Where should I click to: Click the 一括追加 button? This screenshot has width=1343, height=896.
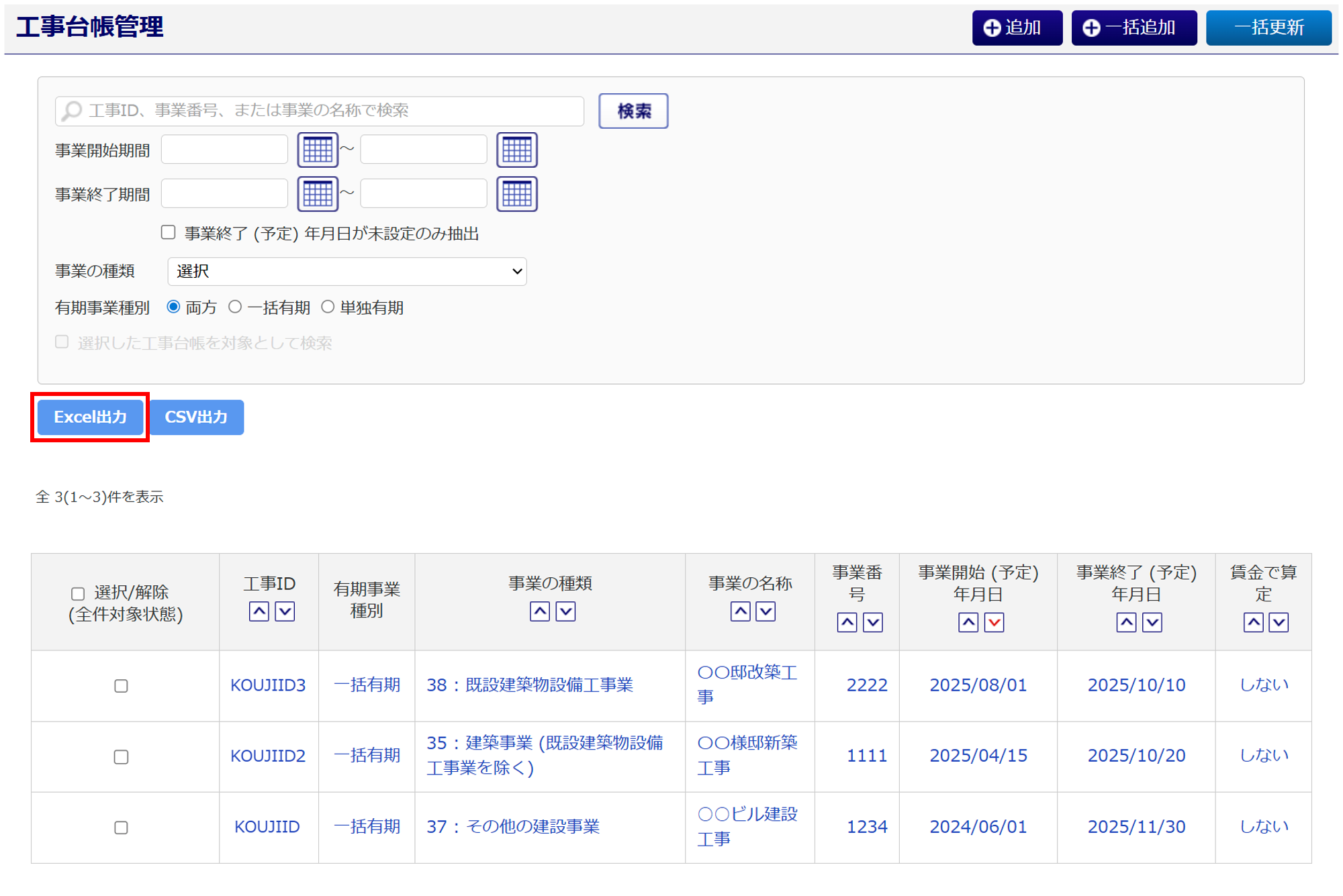pos(1133,28)
